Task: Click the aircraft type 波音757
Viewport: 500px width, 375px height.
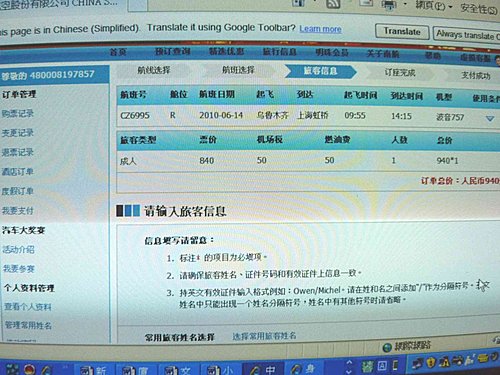Action: 450,117
